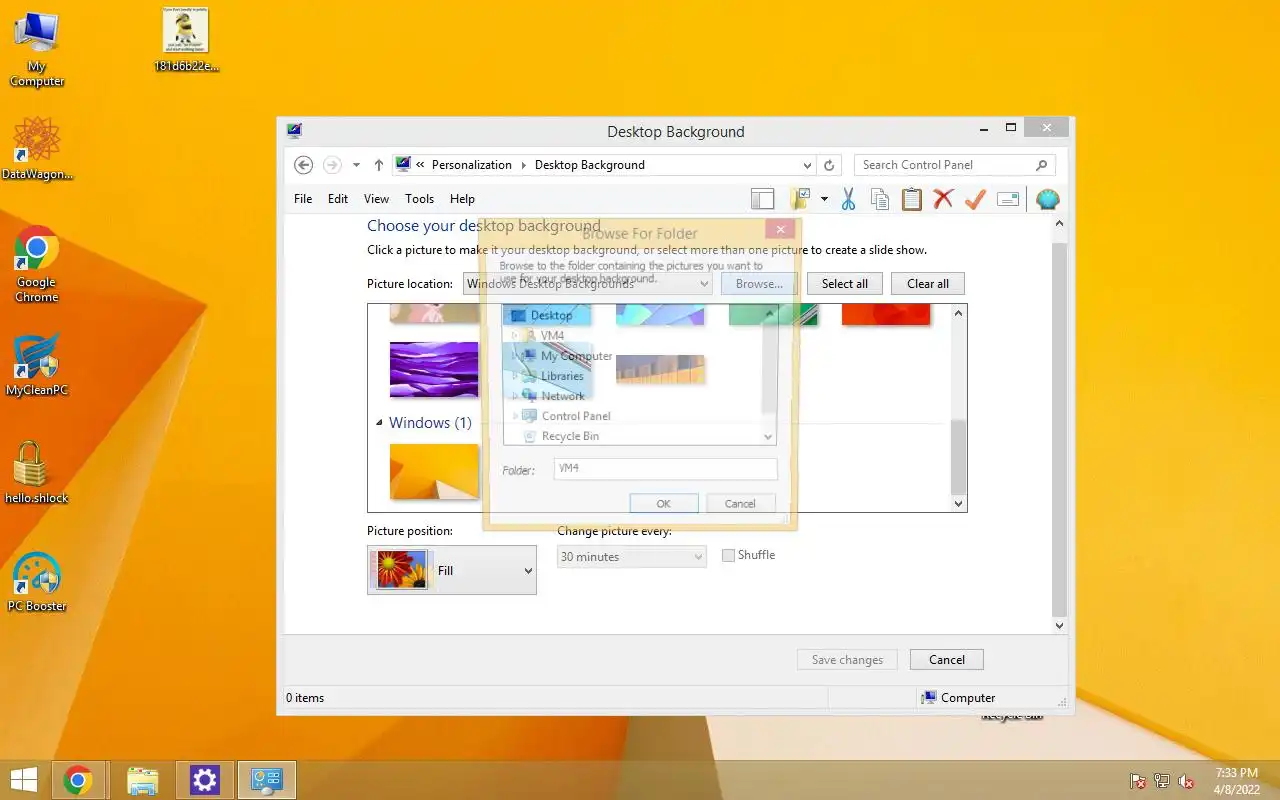Collapse the Windows (1) group triangle
The image size is (1280, 800).
379,423
